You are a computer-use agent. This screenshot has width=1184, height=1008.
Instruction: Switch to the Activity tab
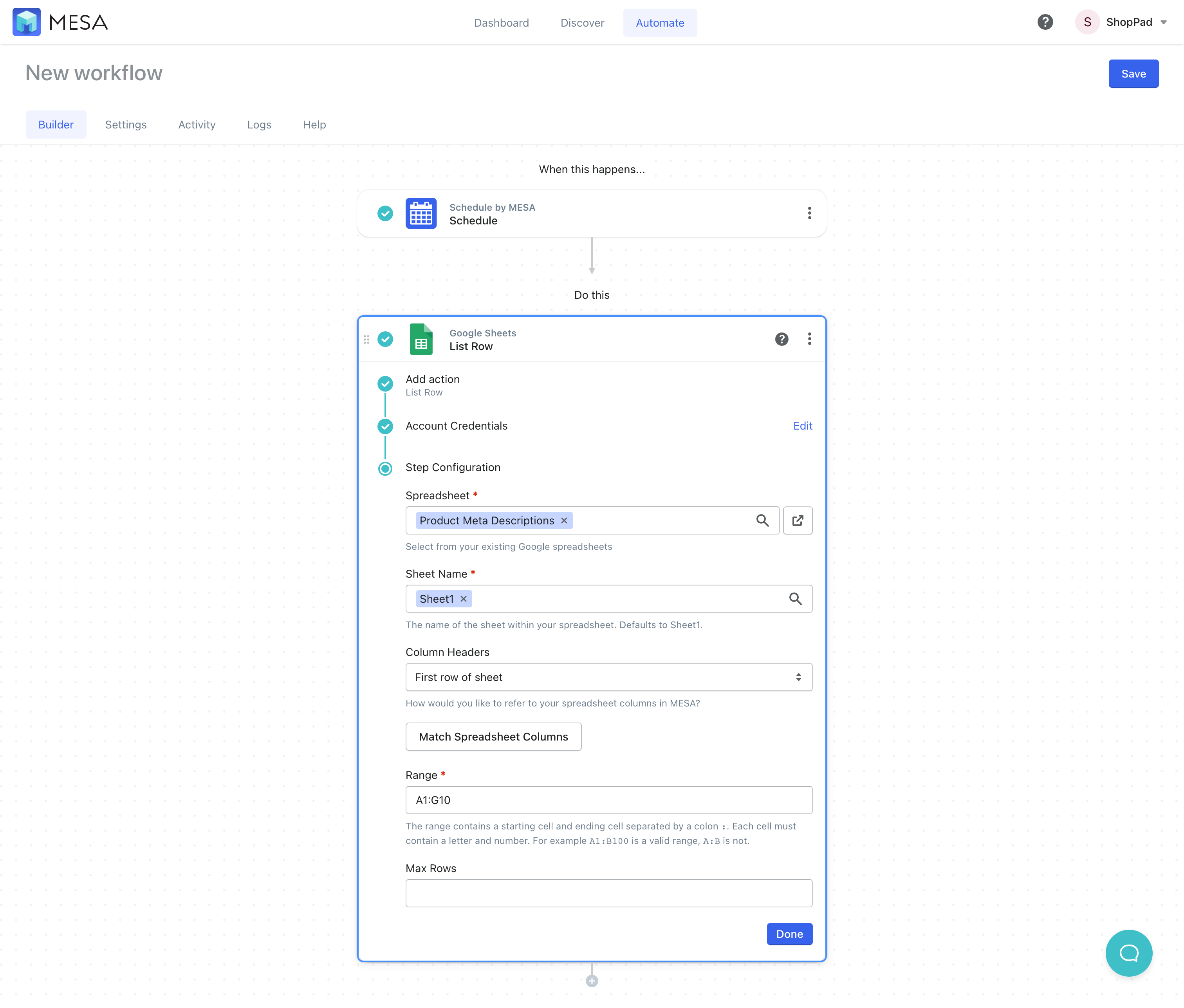(197, 125)
